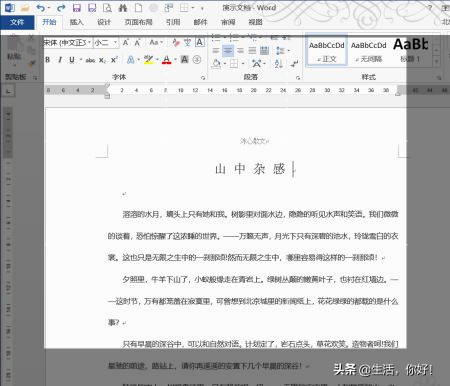The height and width of the screenshot is (386, 450).
Task: Toggle Strikethrough abc button
Action: coord(90,60)
